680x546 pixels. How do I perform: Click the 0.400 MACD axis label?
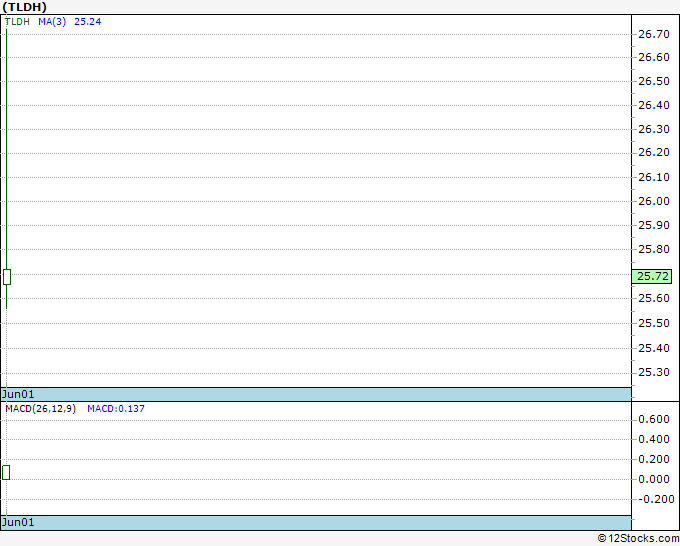click(654, 439)
